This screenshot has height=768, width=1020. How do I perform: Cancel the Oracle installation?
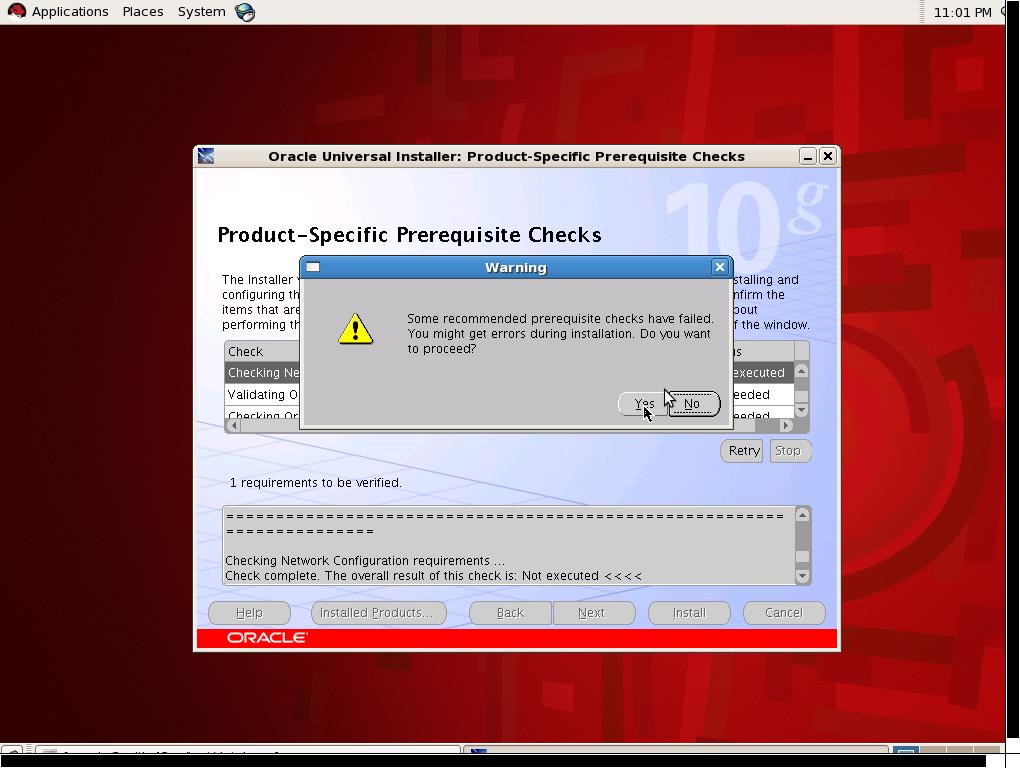[x=784, y=613]
